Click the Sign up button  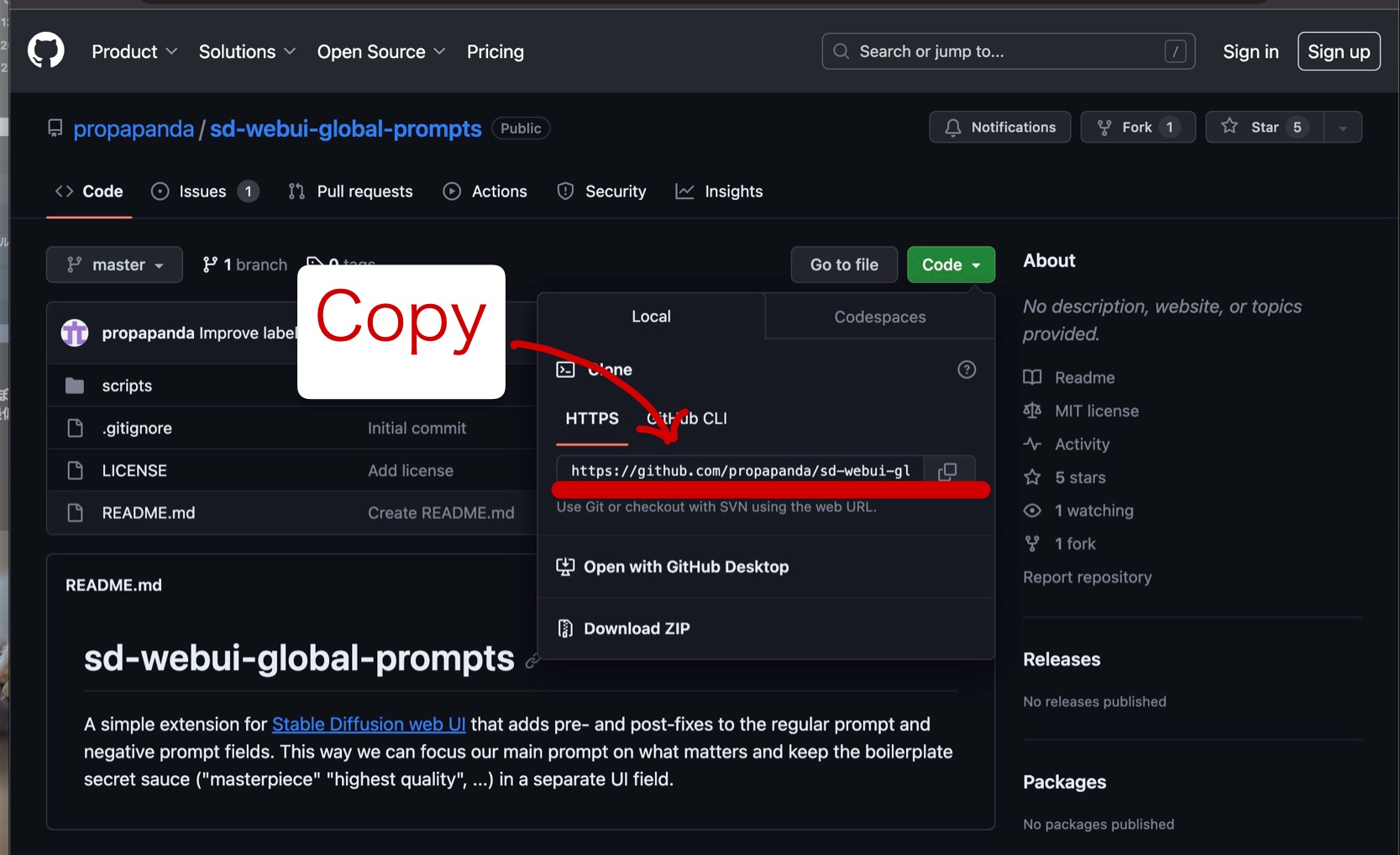coord(1339,51)
